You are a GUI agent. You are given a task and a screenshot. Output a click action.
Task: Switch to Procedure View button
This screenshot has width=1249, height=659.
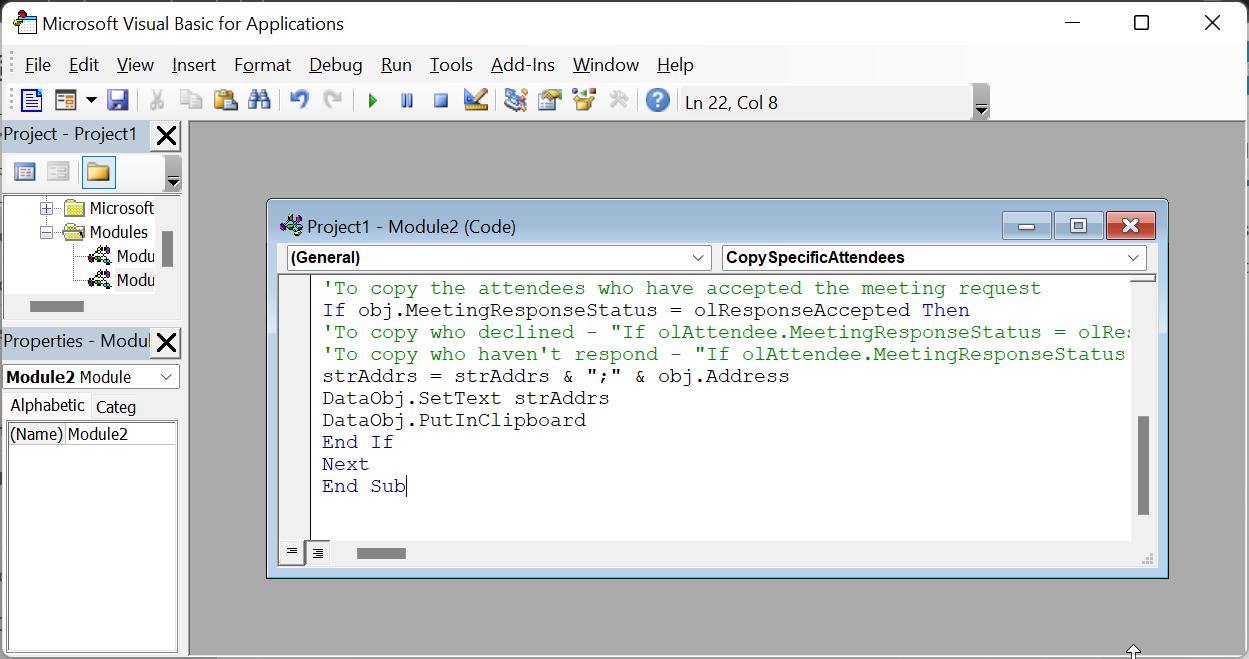click(292, 552)
